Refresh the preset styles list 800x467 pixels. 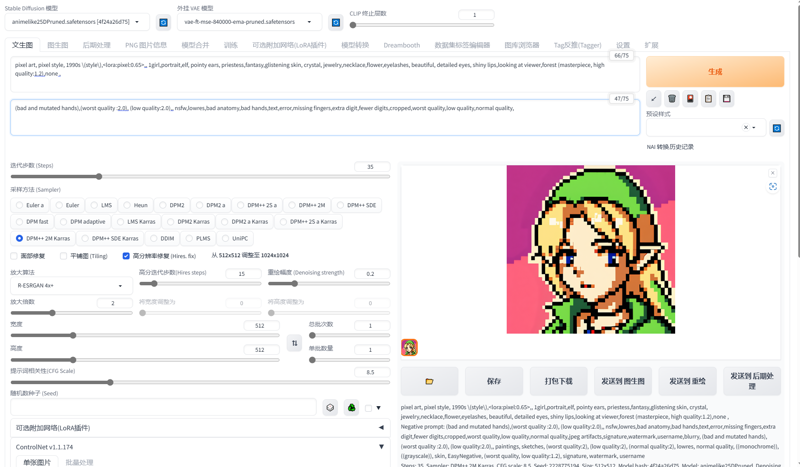777,128
